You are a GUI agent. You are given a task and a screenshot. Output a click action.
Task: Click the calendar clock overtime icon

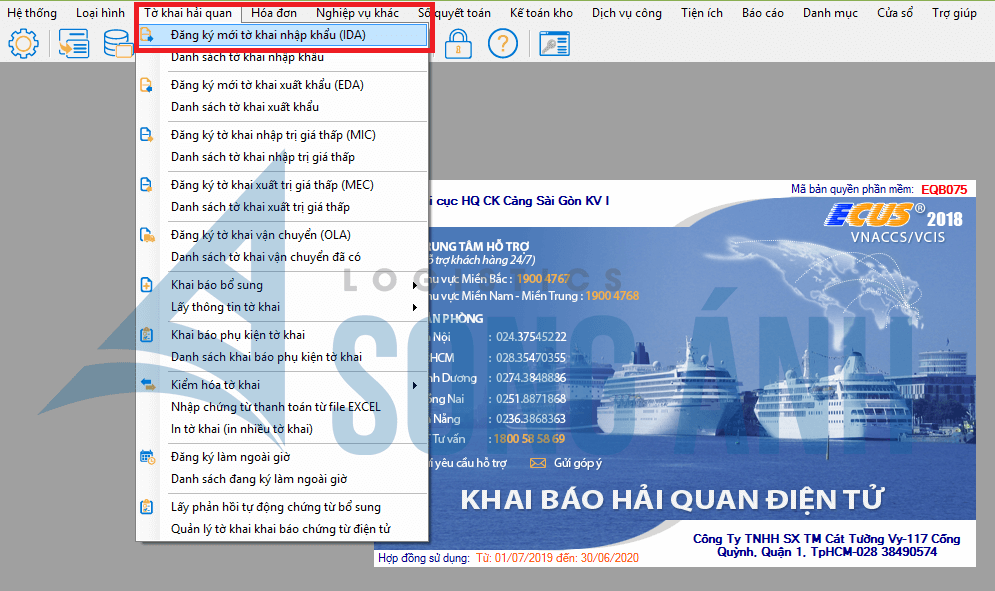tap(147, 457)
